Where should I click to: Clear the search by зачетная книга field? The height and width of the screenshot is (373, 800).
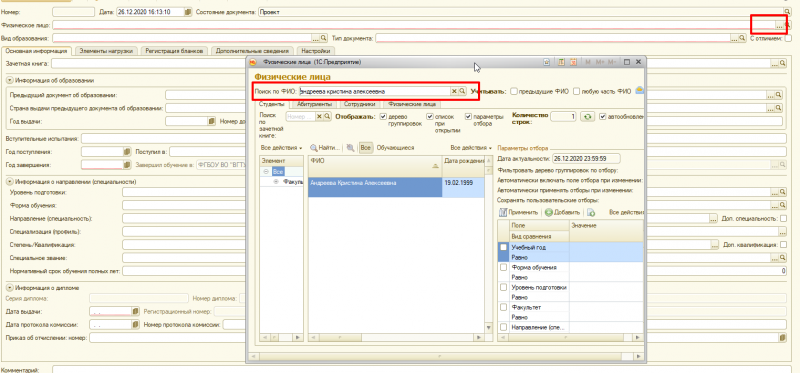click(319, 117)
